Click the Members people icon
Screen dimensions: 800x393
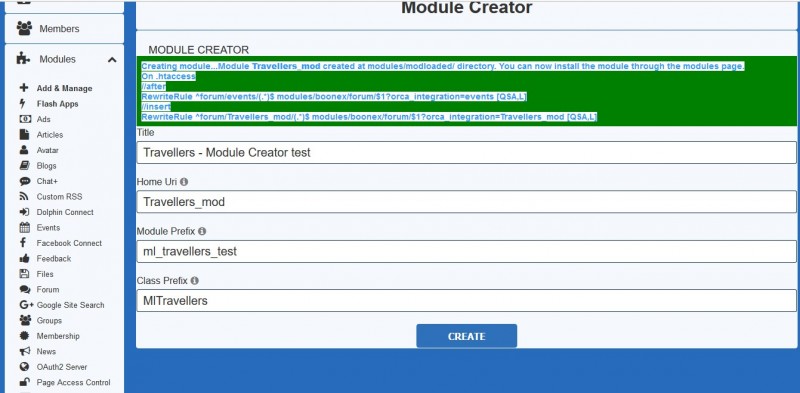tap(24, 29)
